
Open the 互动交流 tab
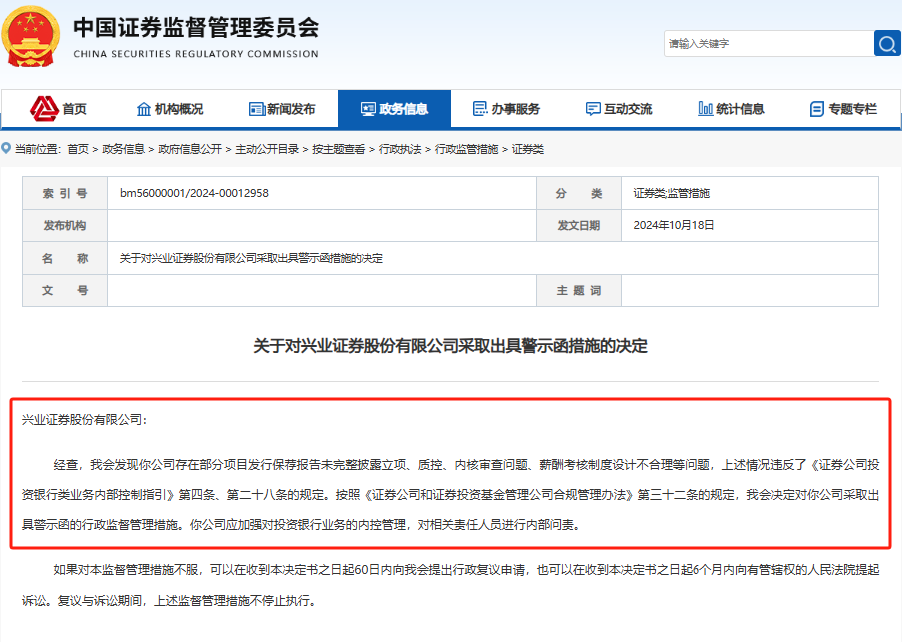pyautogui.click(x=619, y=109)
